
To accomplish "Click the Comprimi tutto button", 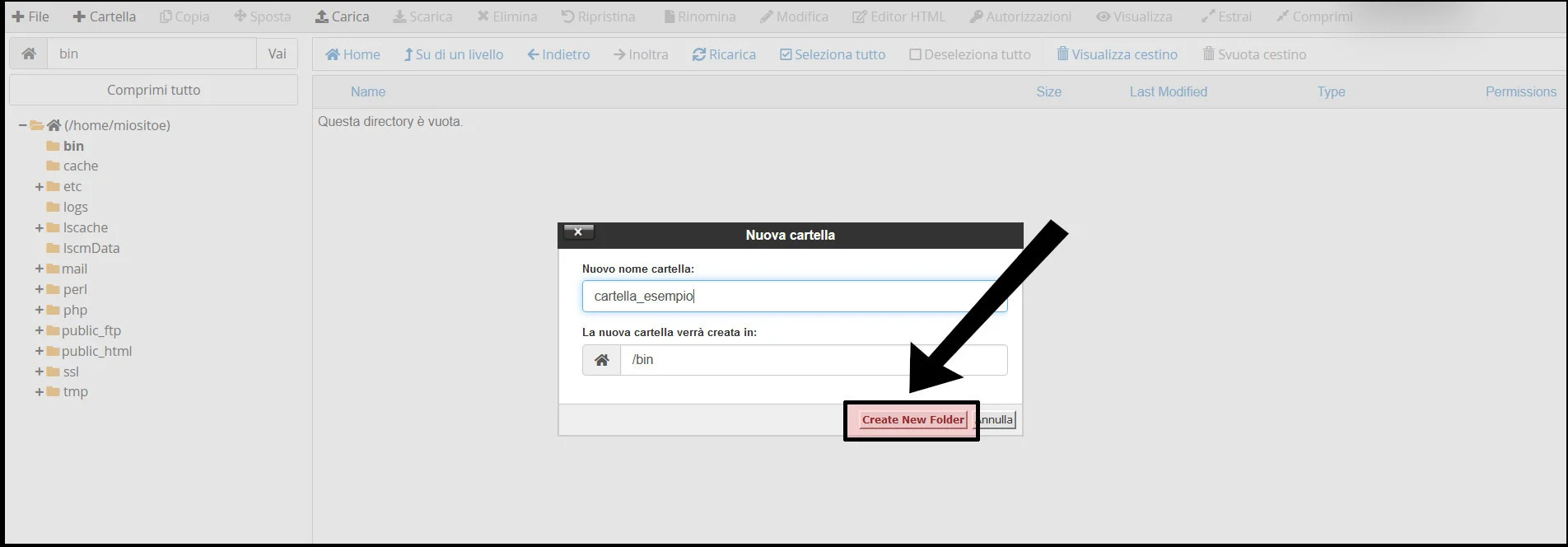I will tap(153, 90).
